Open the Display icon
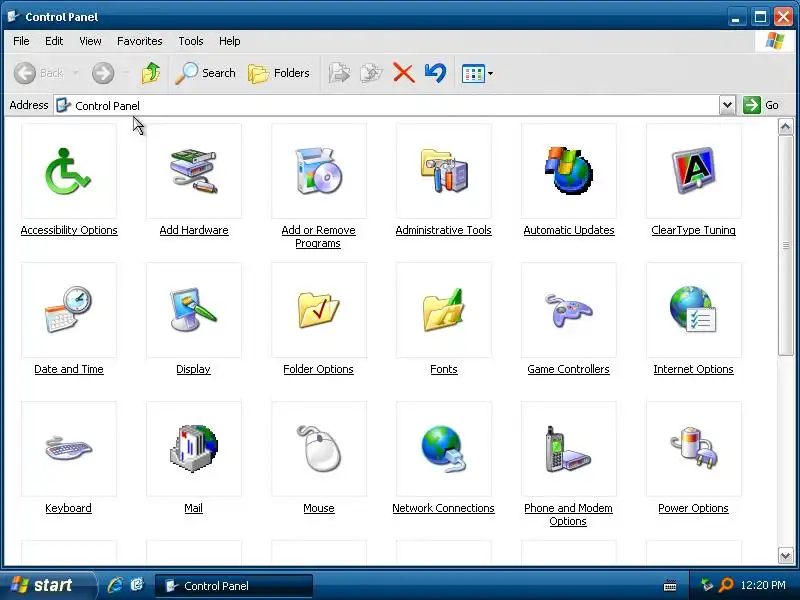This screenshot has height=600, width=800. pyautogui.click(x=193, y=310)
